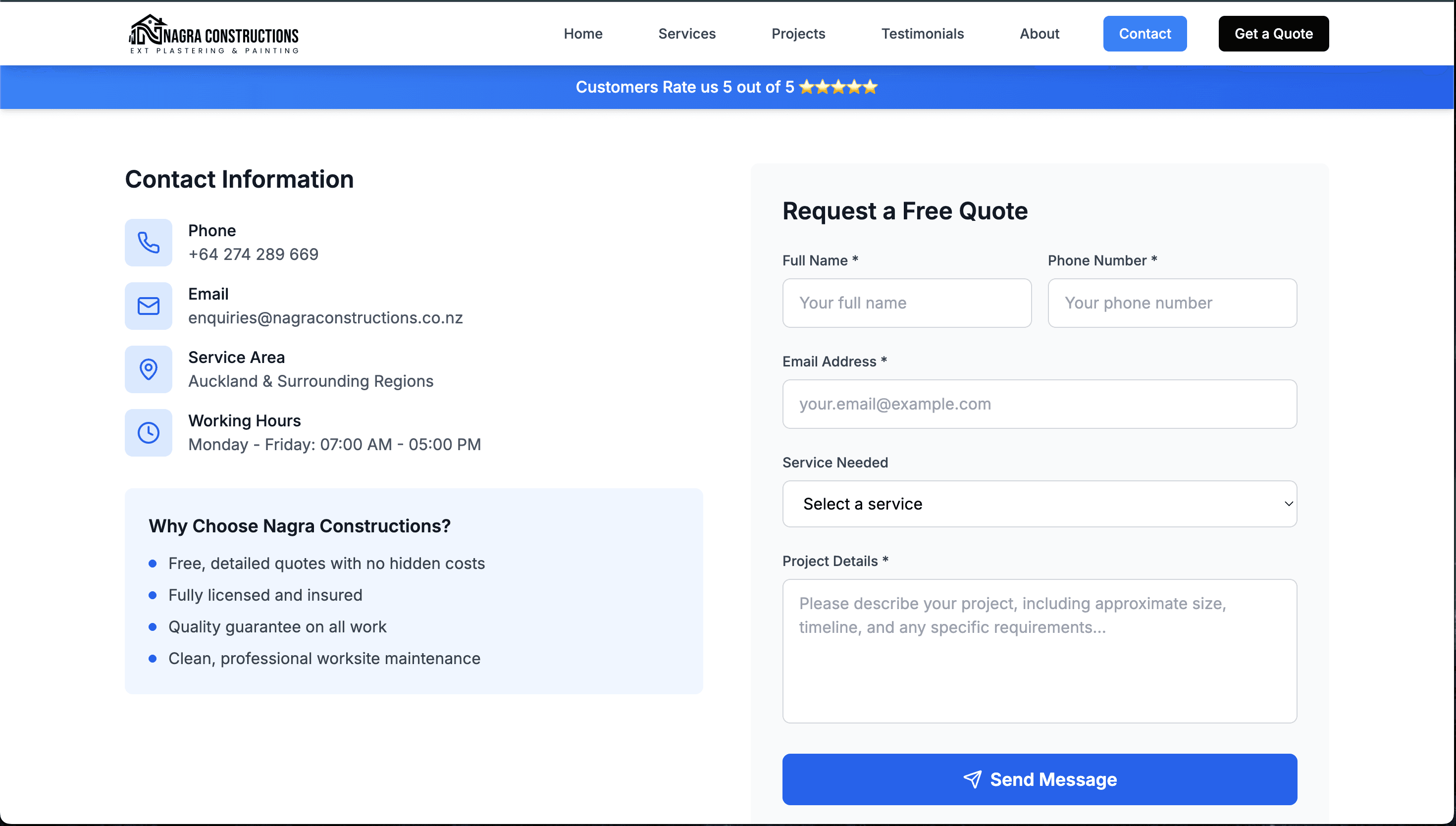Click the 'Service Area' title text

[x=236, y=358]
